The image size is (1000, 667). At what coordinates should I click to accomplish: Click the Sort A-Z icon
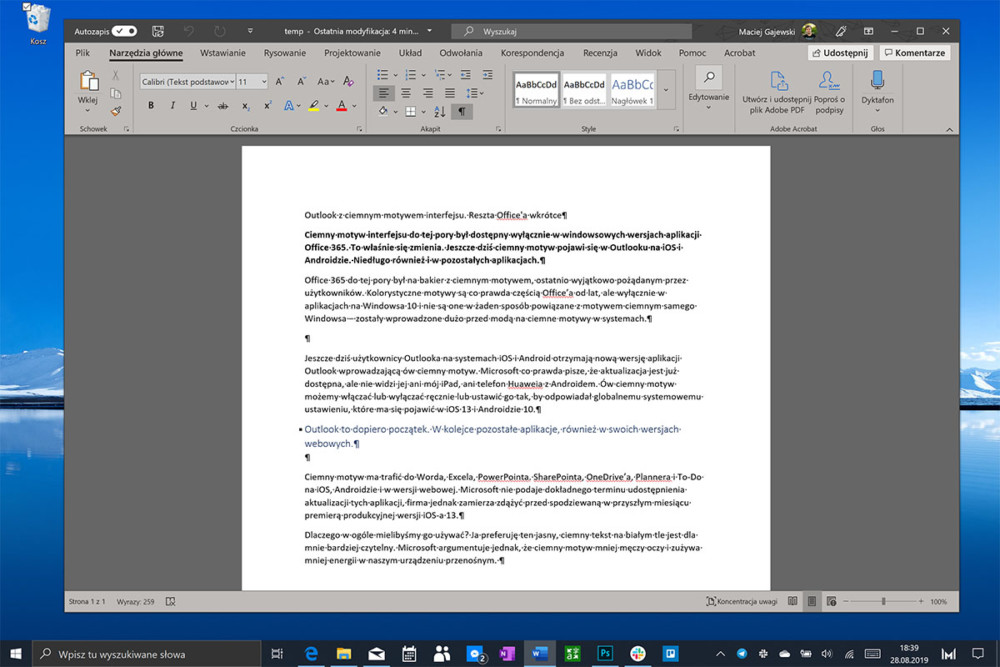(x=439, y=112)
